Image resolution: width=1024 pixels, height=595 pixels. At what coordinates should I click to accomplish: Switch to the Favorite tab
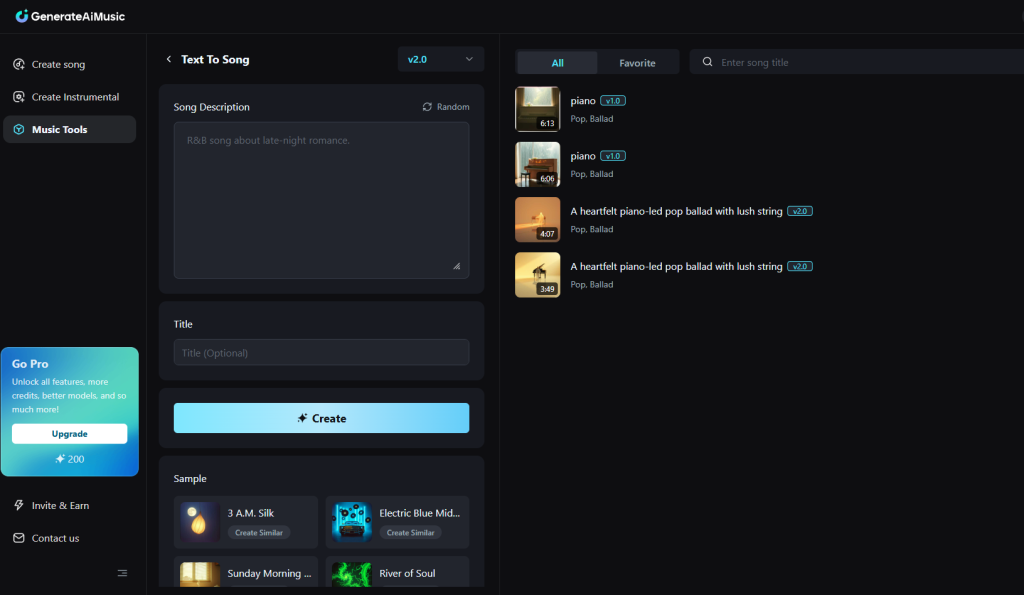tap(638, 62)
